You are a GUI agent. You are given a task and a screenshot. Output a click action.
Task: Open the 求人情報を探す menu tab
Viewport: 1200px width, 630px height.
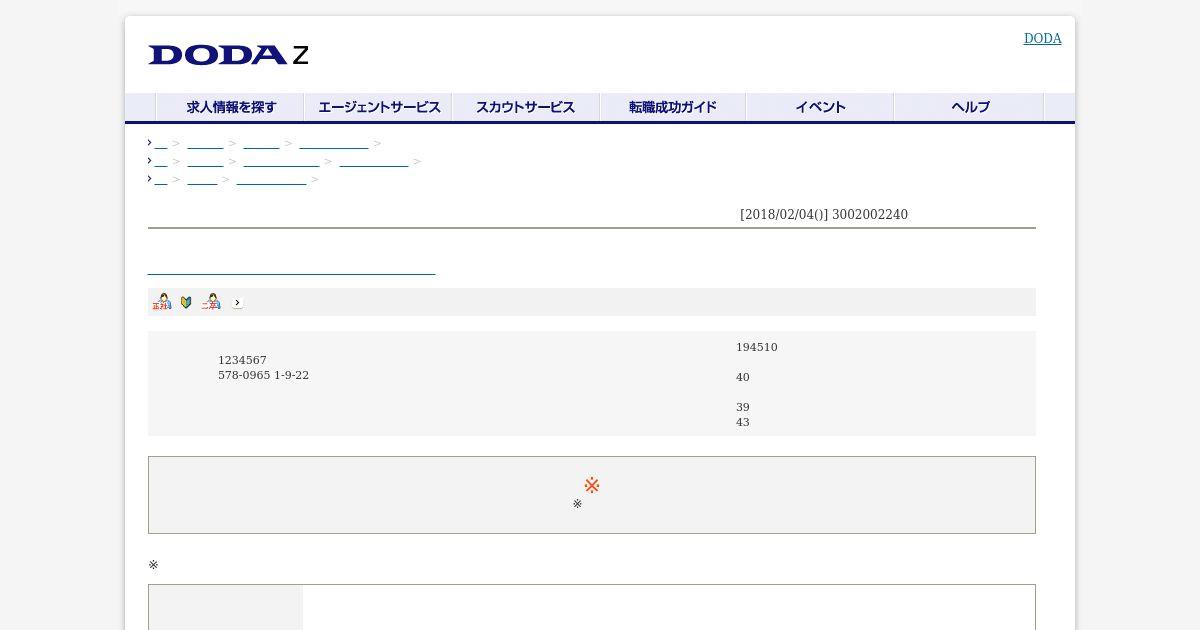(x=230, y=107)
